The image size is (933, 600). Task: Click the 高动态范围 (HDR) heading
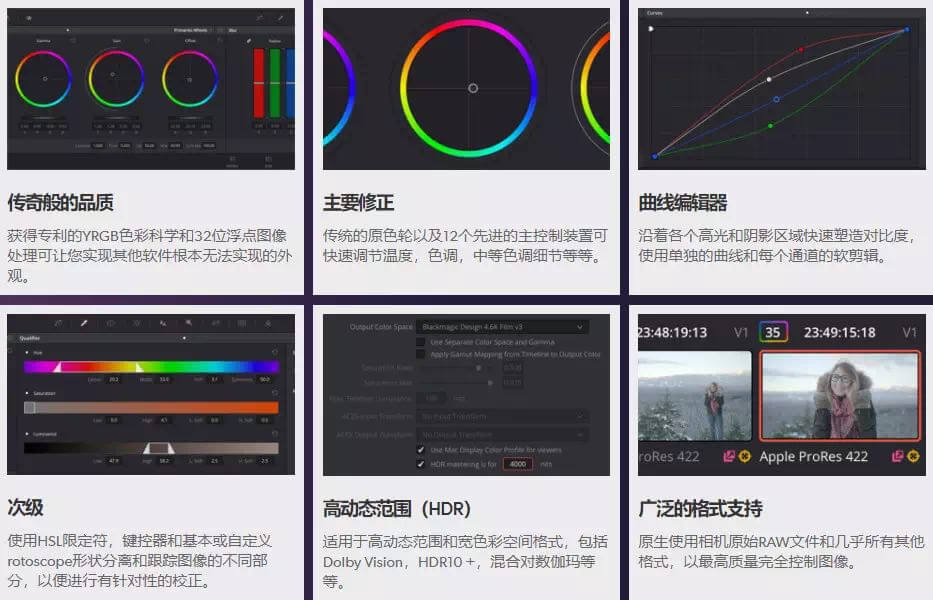coord(397,508)
